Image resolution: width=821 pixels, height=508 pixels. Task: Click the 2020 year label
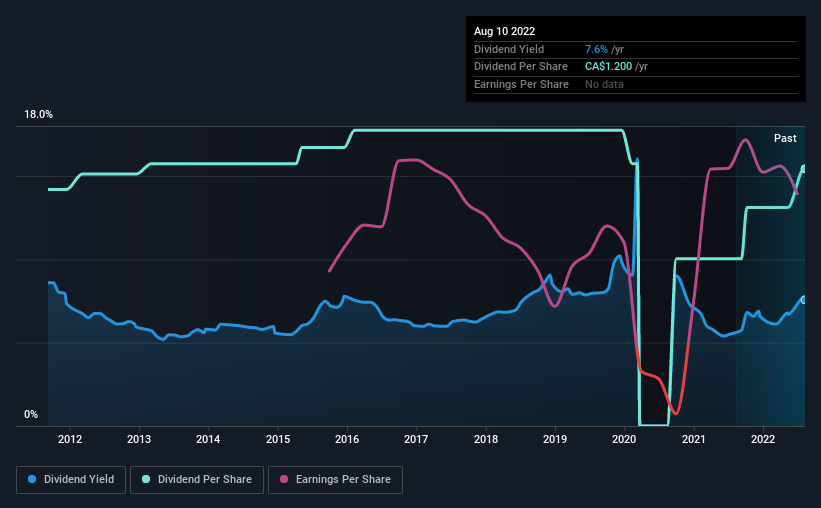tap(624, 439)
